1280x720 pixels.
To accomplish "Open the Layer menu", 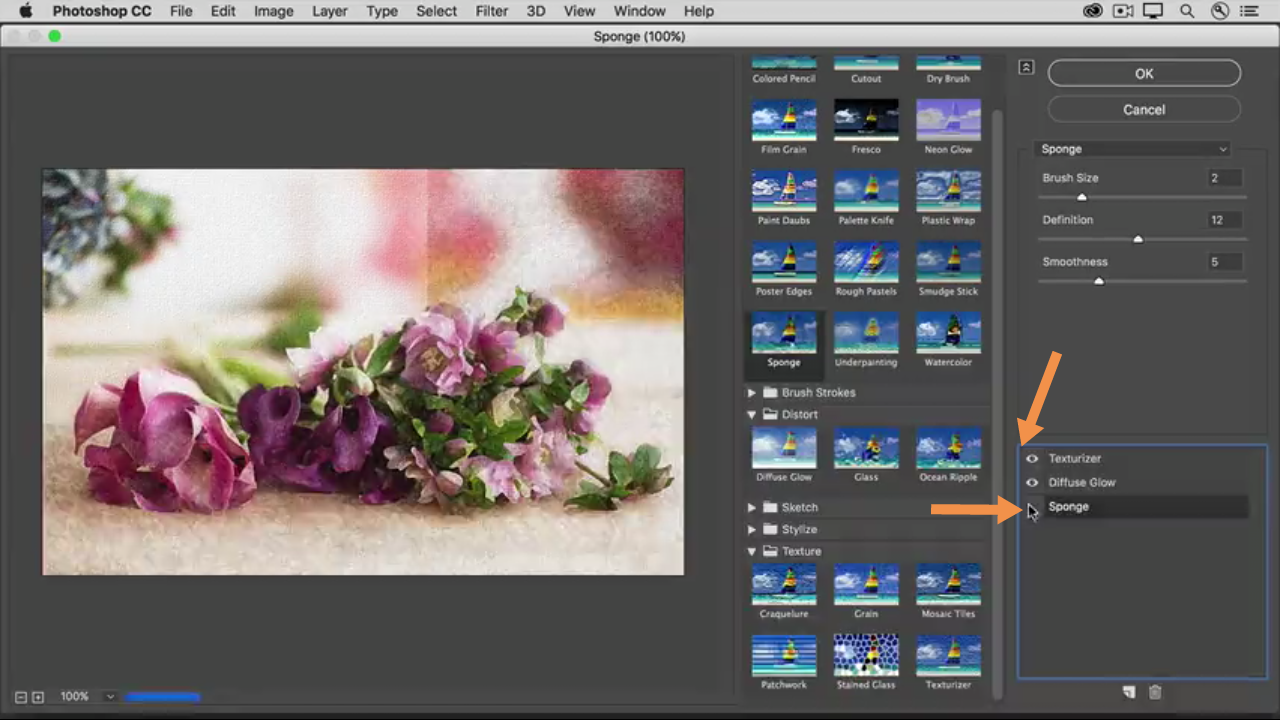I will [328, 12].
